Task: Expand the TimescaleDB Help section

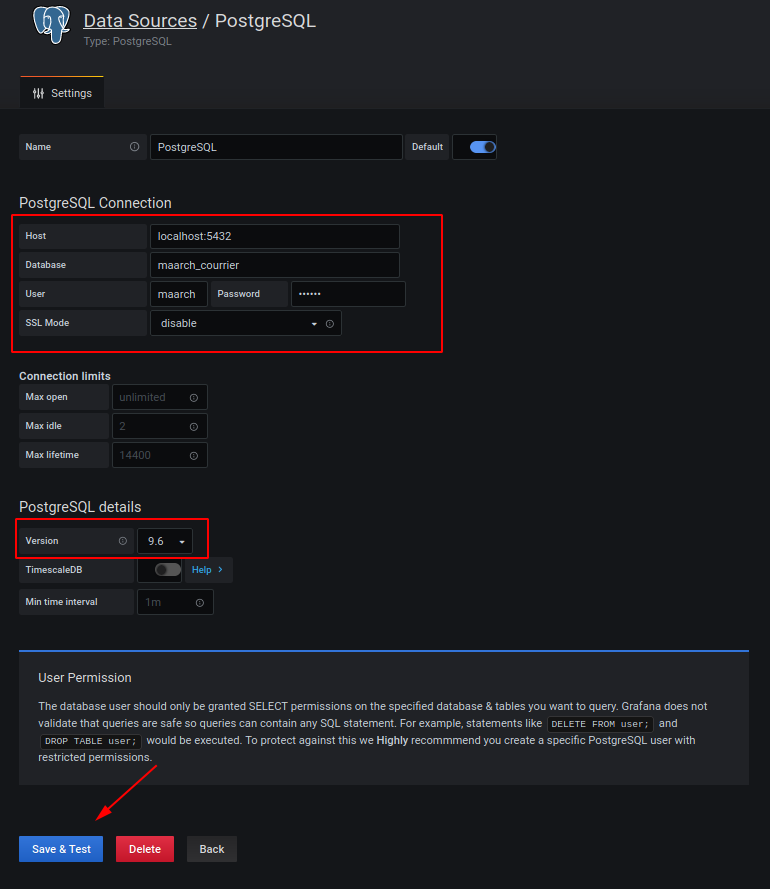Action: pos(207,570)
